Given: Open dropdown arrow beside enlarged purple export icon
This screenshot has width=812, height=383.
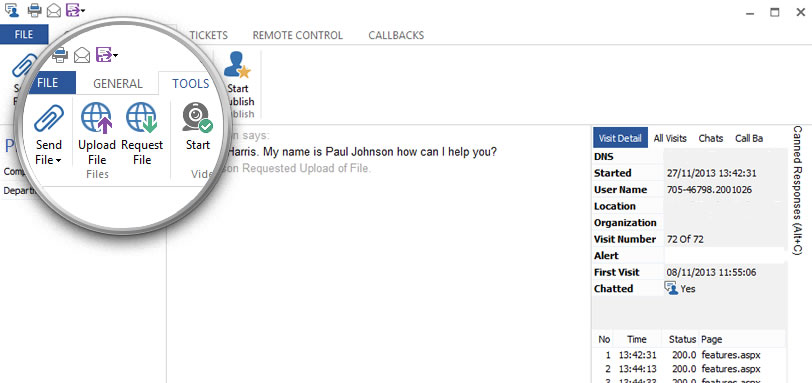Looking at the screenshot, I should 115,55.
